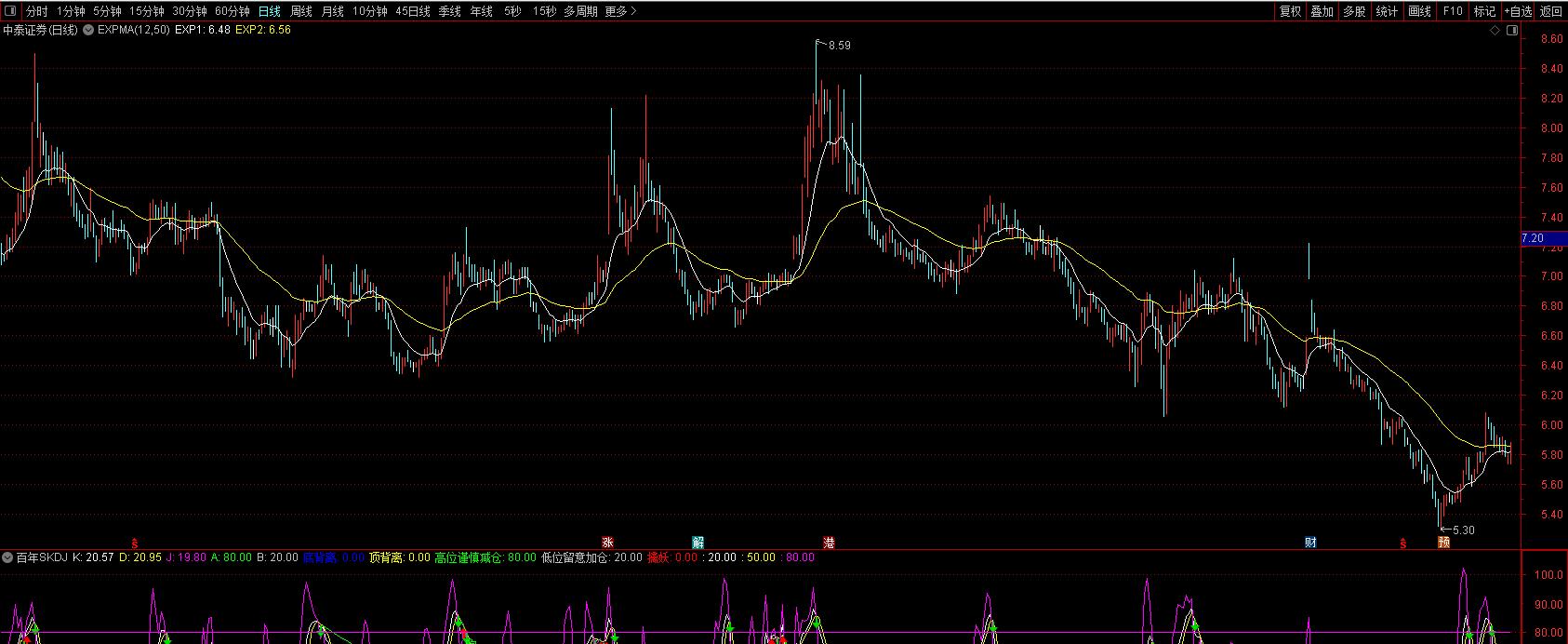The height and width of the screenshot is (644, 1568).
Task: Switch to 分时 intraday view
Action: click(36, 11)
